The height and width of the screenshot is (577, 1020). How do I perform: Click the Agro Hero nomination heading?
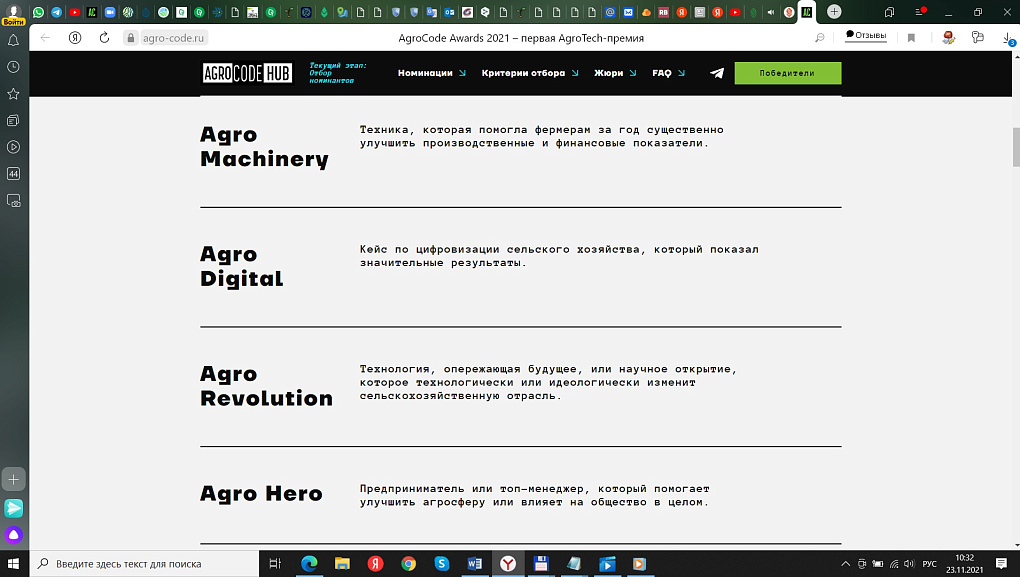[x=261, y=494]
